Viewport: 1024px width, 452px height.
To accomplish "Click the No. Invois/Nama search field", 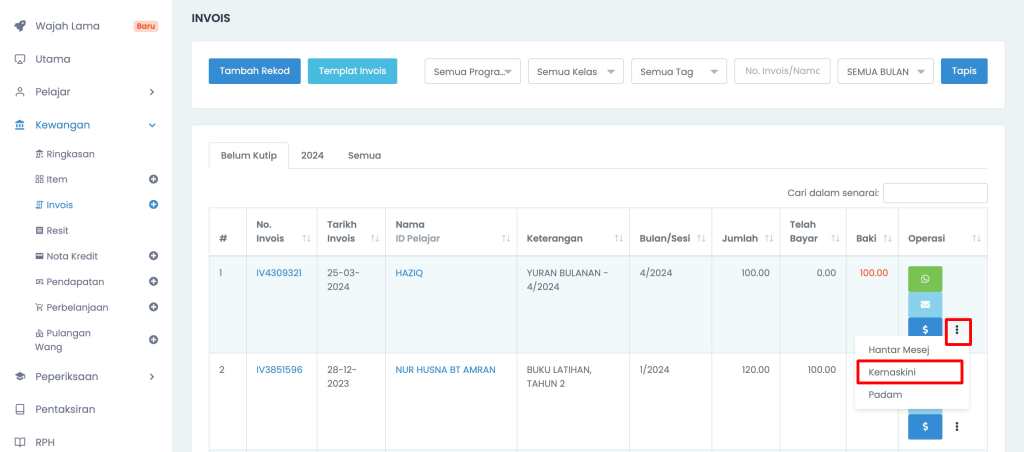I will click(x=782, y=71).
